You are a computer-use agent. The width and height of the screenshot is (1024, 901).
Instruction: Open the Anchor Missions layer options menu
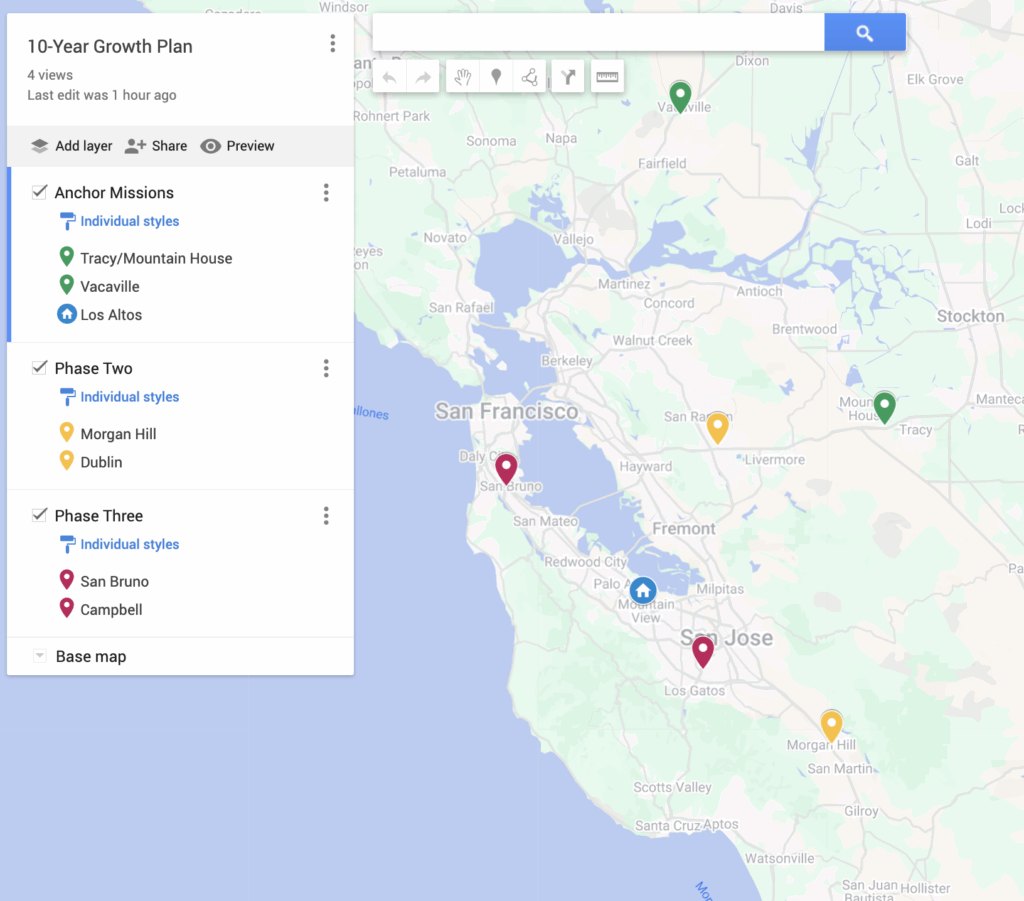pos(326,193)
